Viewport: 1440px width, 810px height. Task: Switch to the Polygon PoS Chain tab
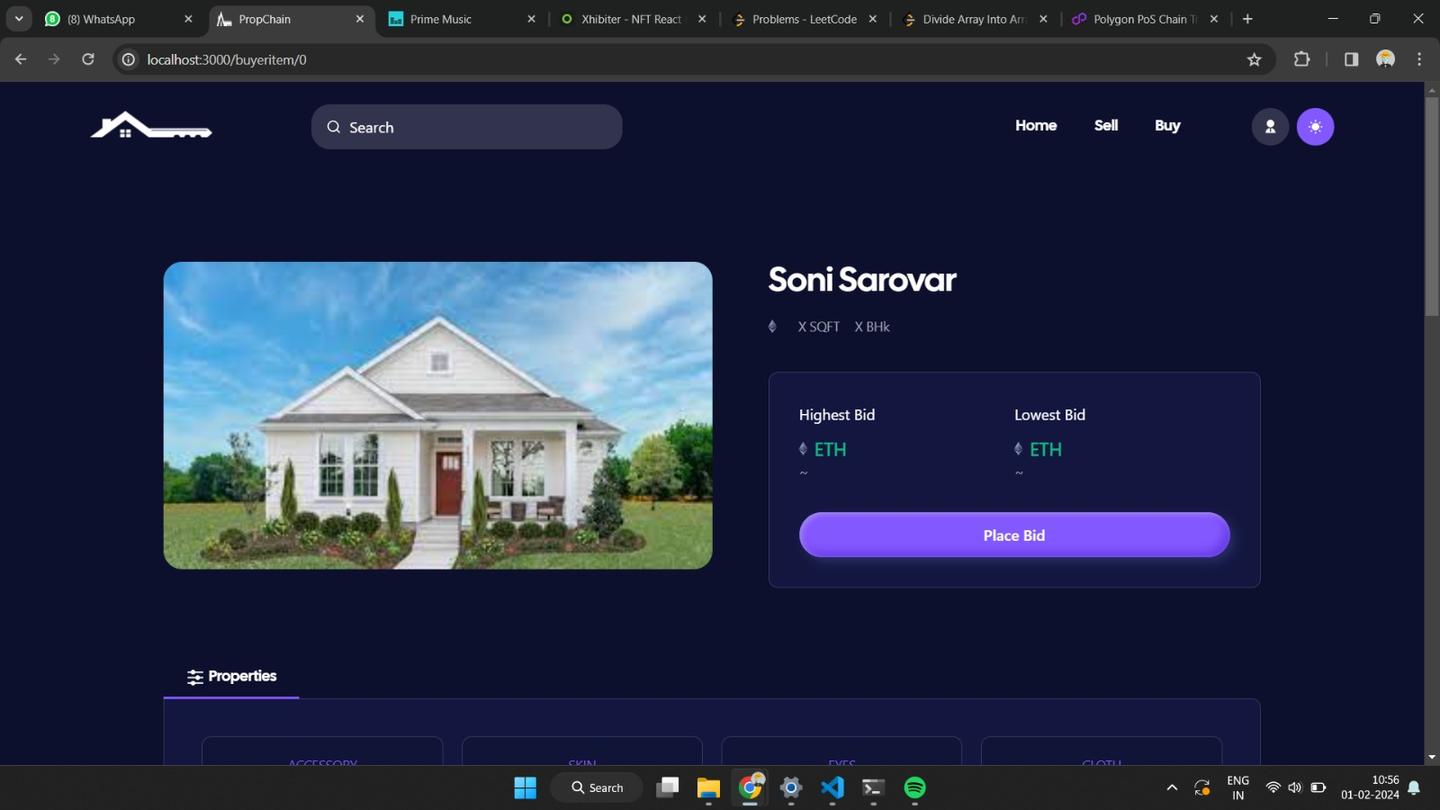pos(1146,19)
